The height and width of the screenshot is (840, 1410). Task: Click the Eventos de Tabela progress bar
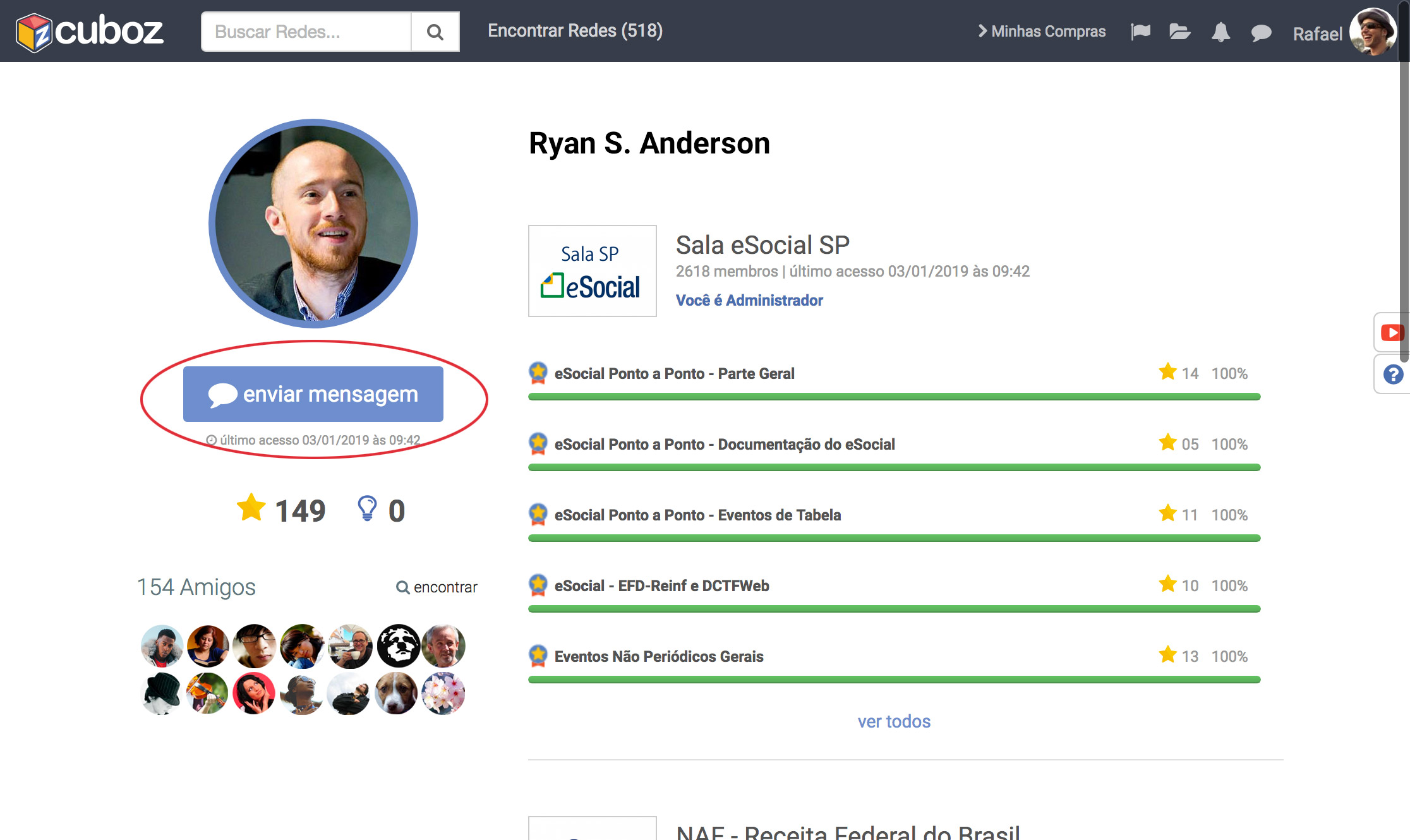click(x=894, y=538)
